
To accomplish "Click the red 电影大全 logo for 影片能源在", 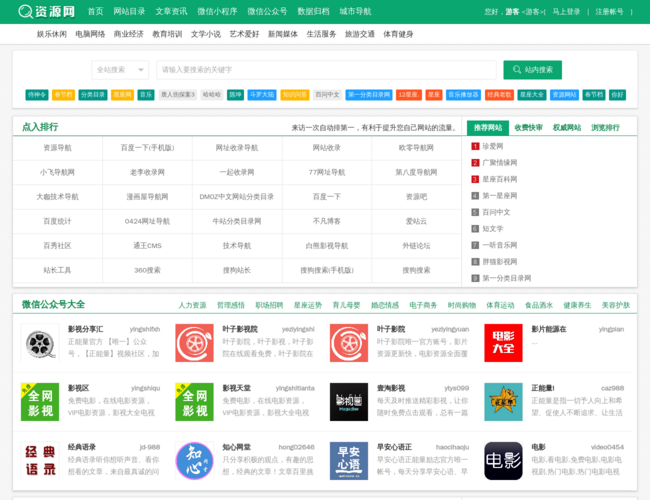I will click(x=503, y=343).
